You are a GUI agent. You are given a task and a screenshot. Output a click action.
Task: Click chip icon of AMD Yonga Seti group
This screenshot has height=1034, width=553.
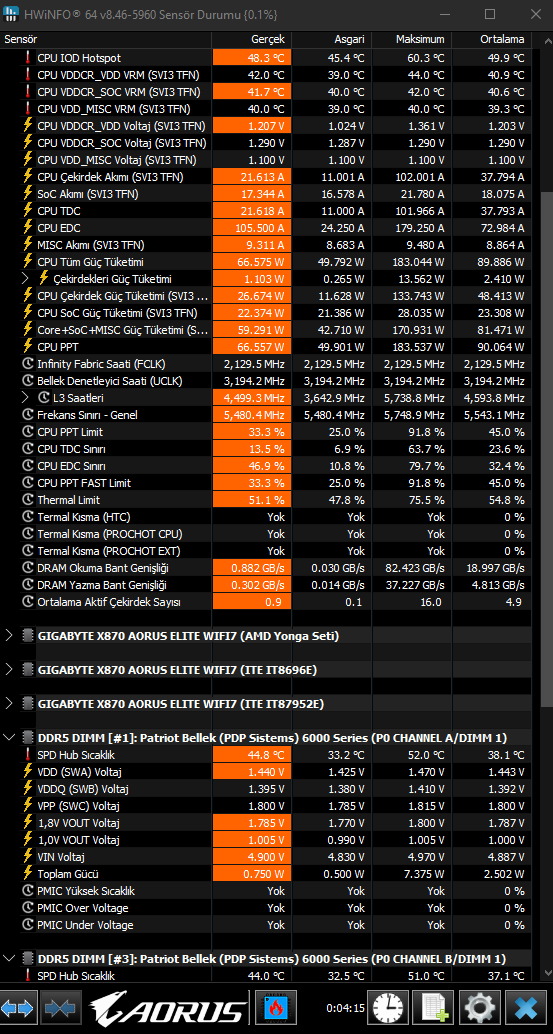coord(27,636)
